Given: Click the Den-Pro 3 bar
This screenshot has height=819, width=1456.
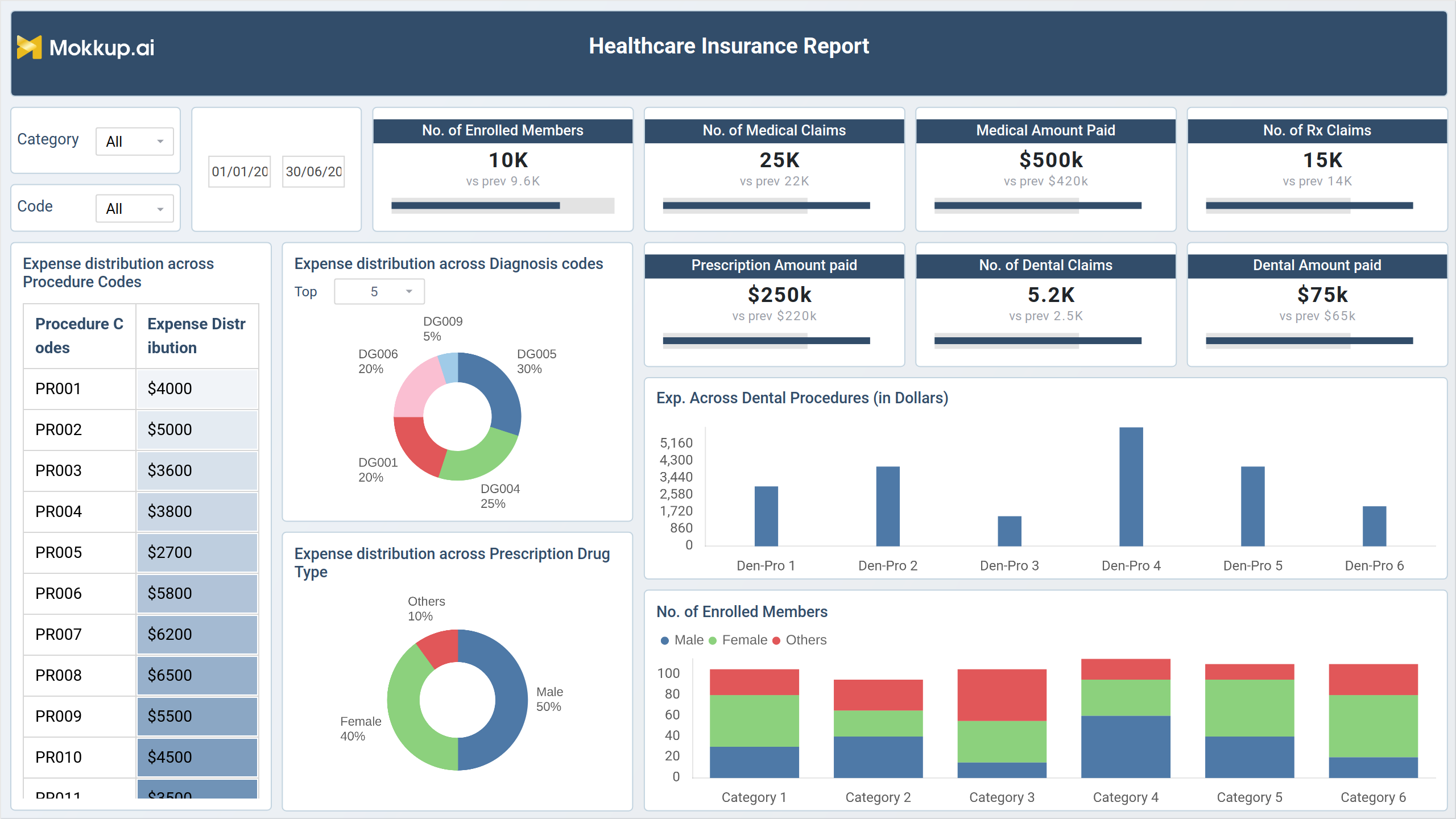Looking at the screenshot, I should click(x=1010, y=531).
